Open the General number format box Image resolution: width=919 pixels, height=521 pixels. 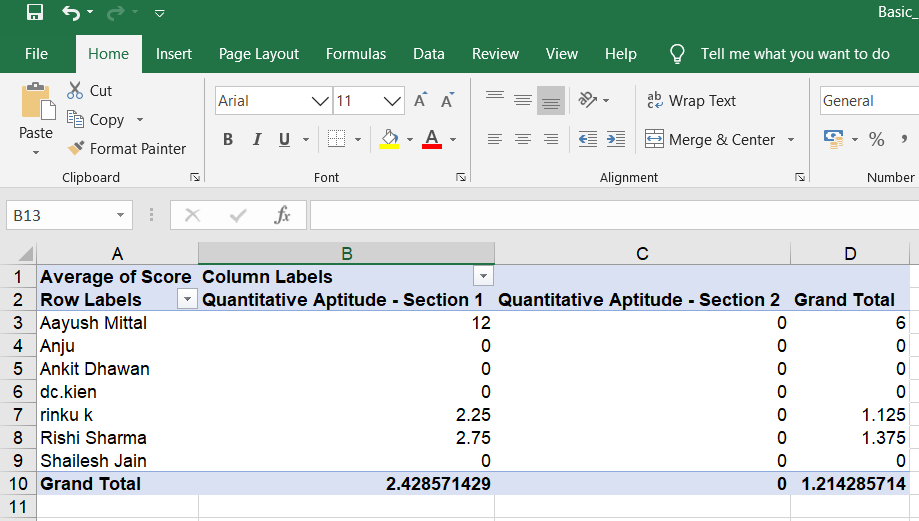pos(869,101)
